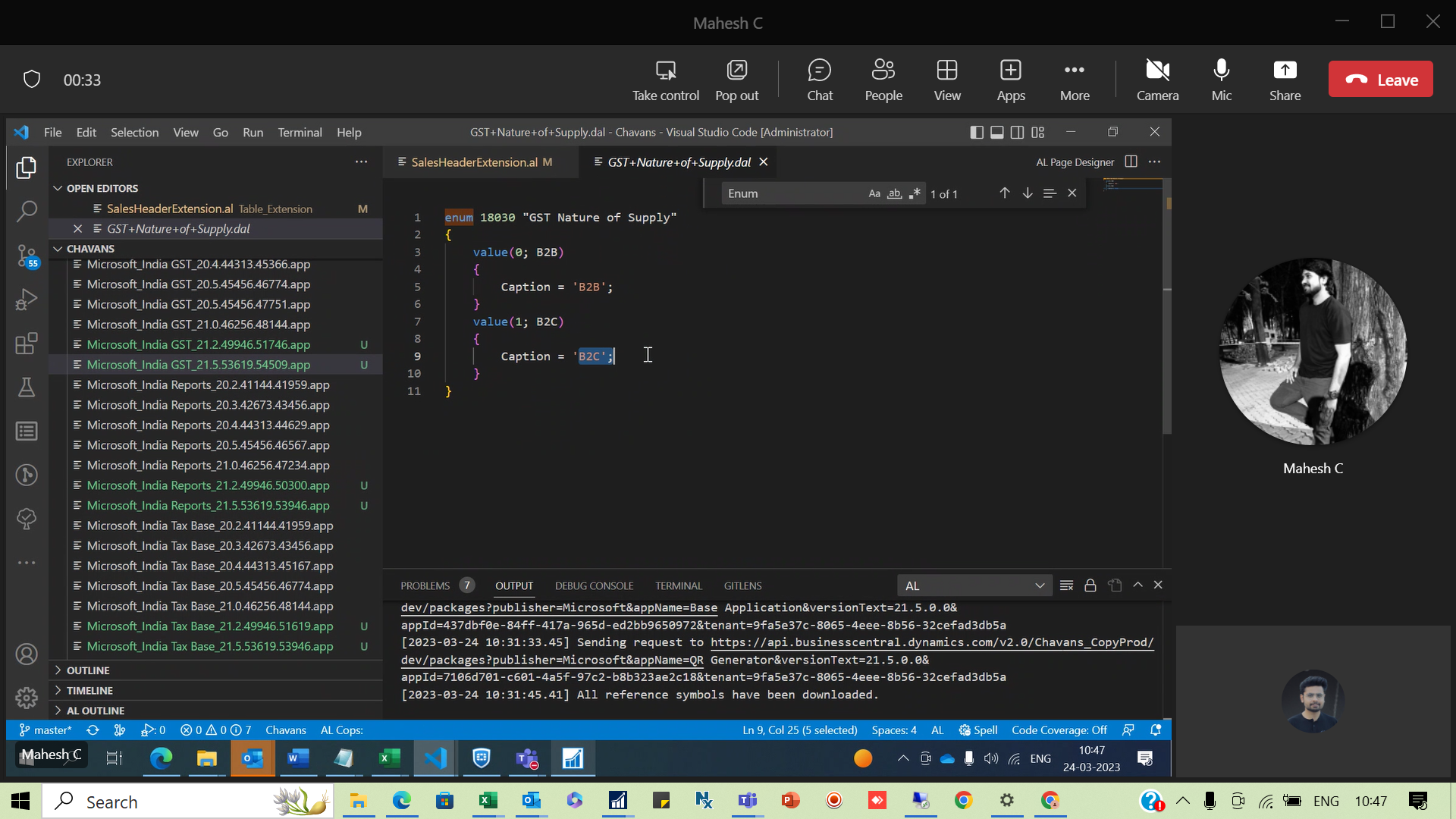Select the Search icon in the Activity Bar
The height and width of the screenshot is (819, 1456).
(27, 210)
